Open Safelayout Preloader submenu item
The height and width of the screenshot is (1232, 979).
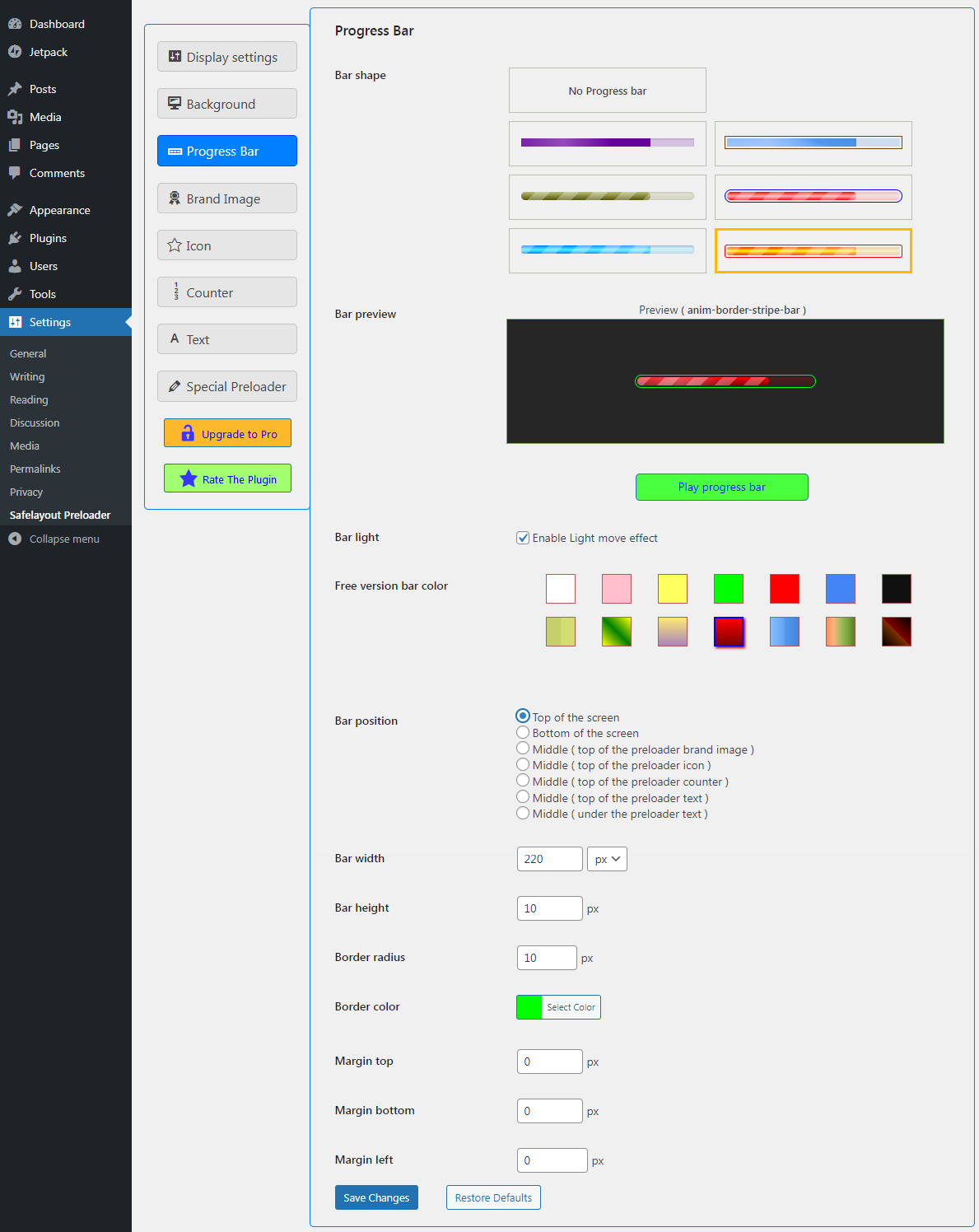pos(60,515)
